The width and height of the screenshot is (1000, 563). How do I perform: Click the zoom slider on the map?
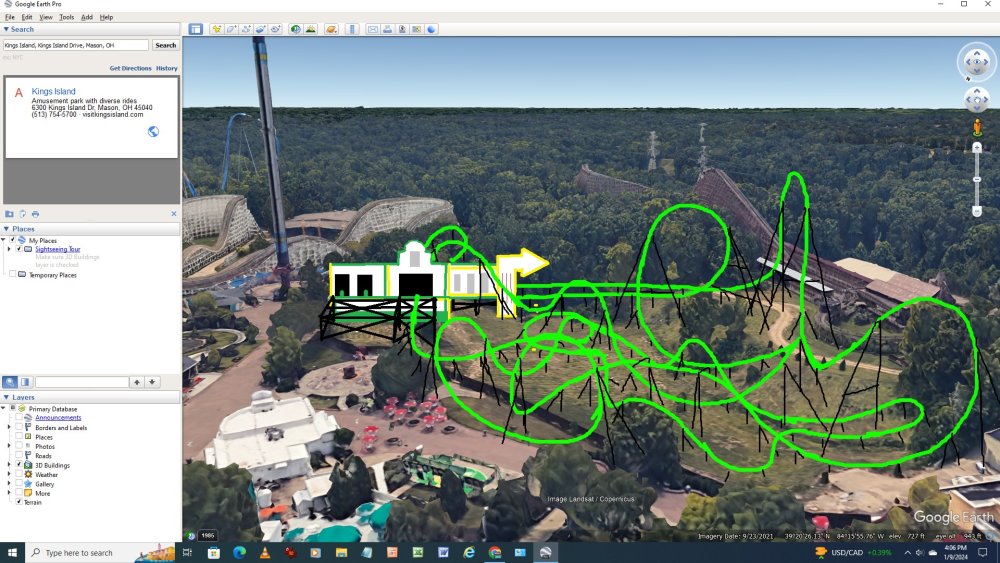[x=977, y=180]
